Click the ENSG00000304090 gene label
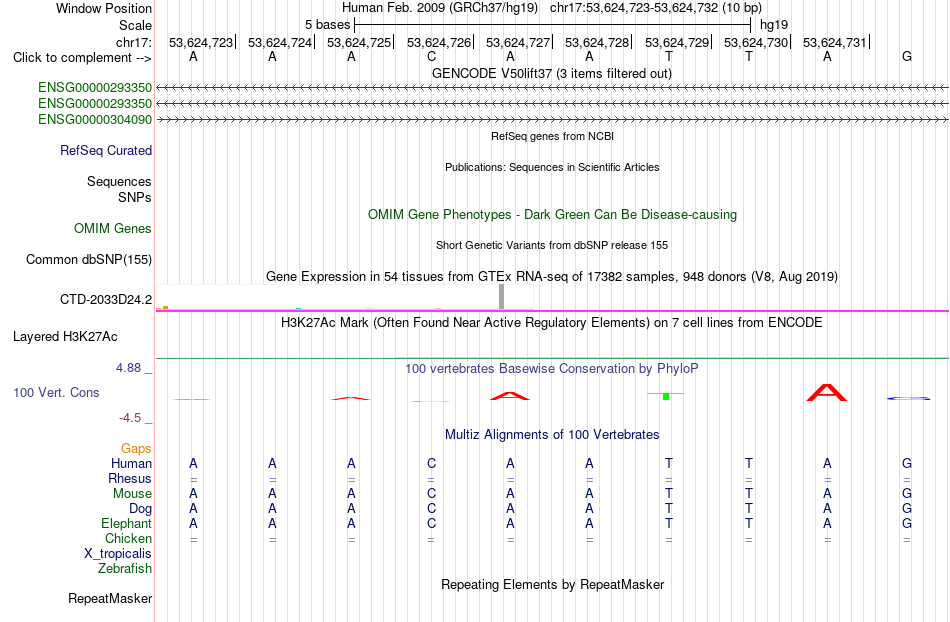950x622 pixels. 95,119
